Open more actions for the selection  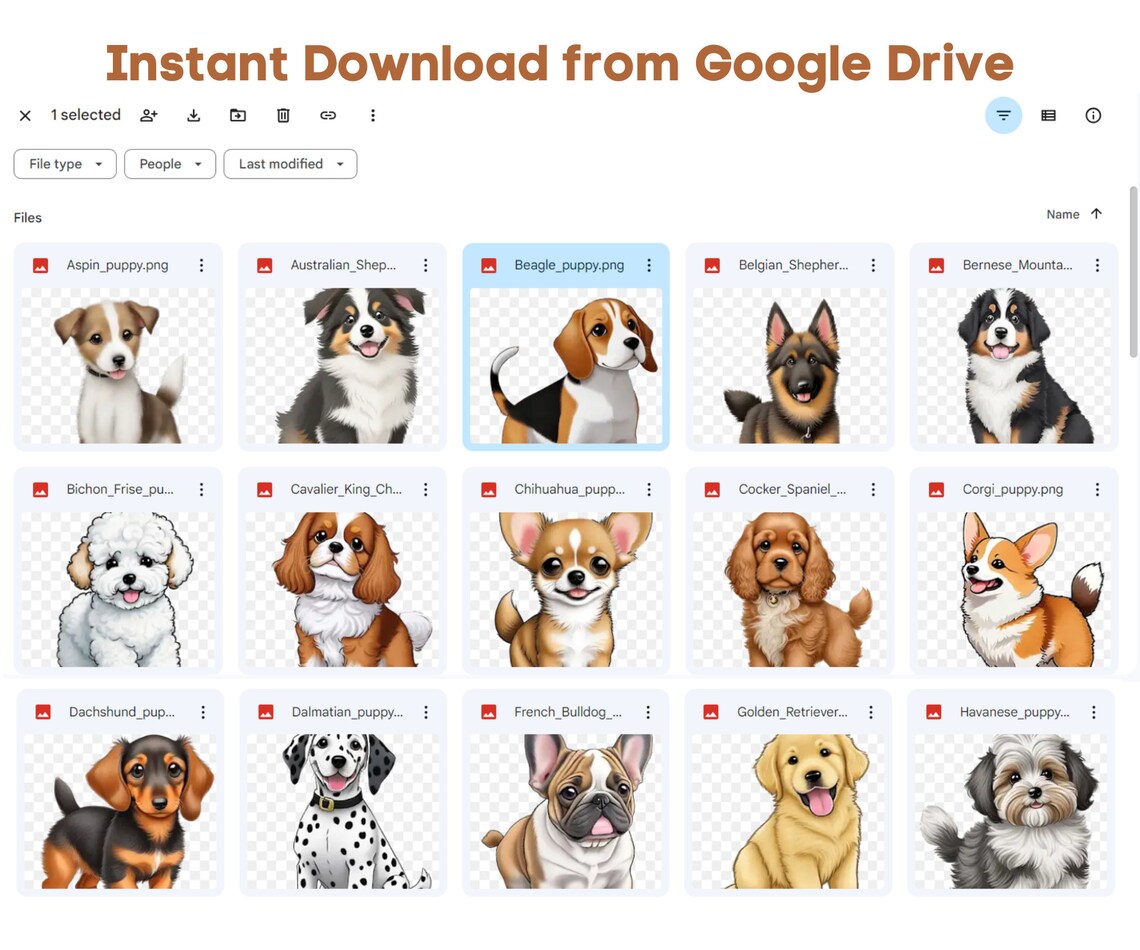tap(373, 115)
